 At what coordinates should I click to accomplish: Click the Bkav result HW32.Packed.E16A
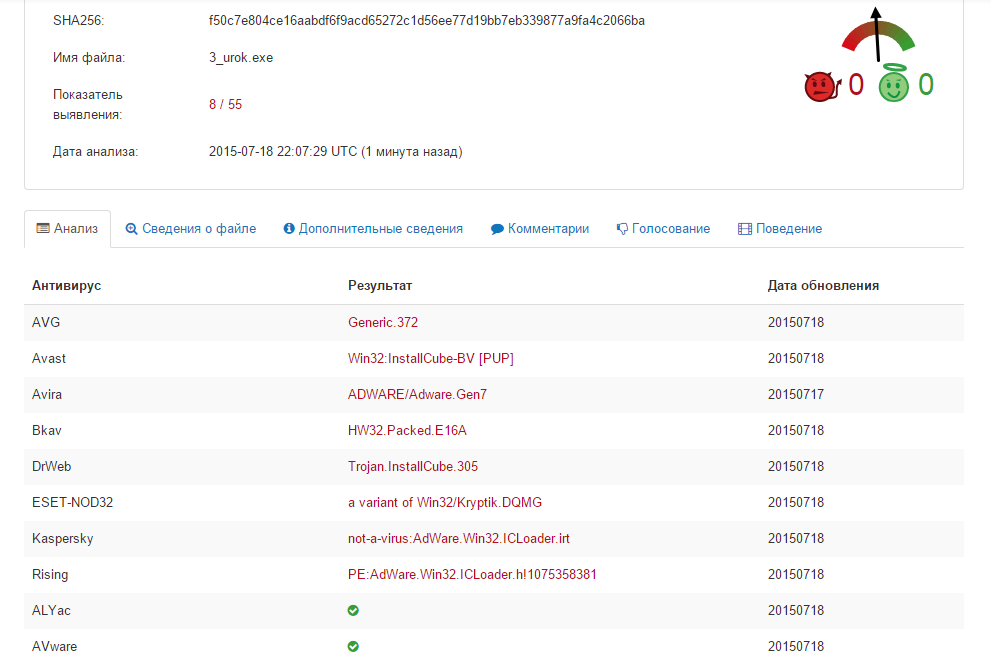coord(407,430)
